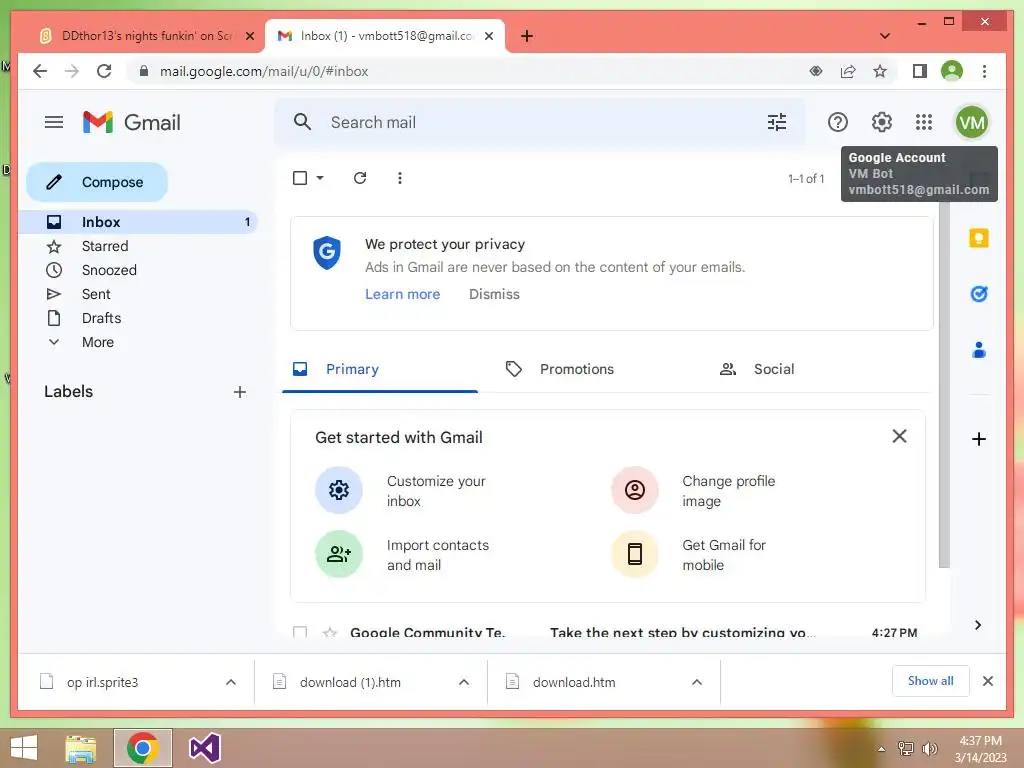Screen dimensions: 1024x768
Task: Click the Gmail page vertical scrollbar
Action: (944, 385)
